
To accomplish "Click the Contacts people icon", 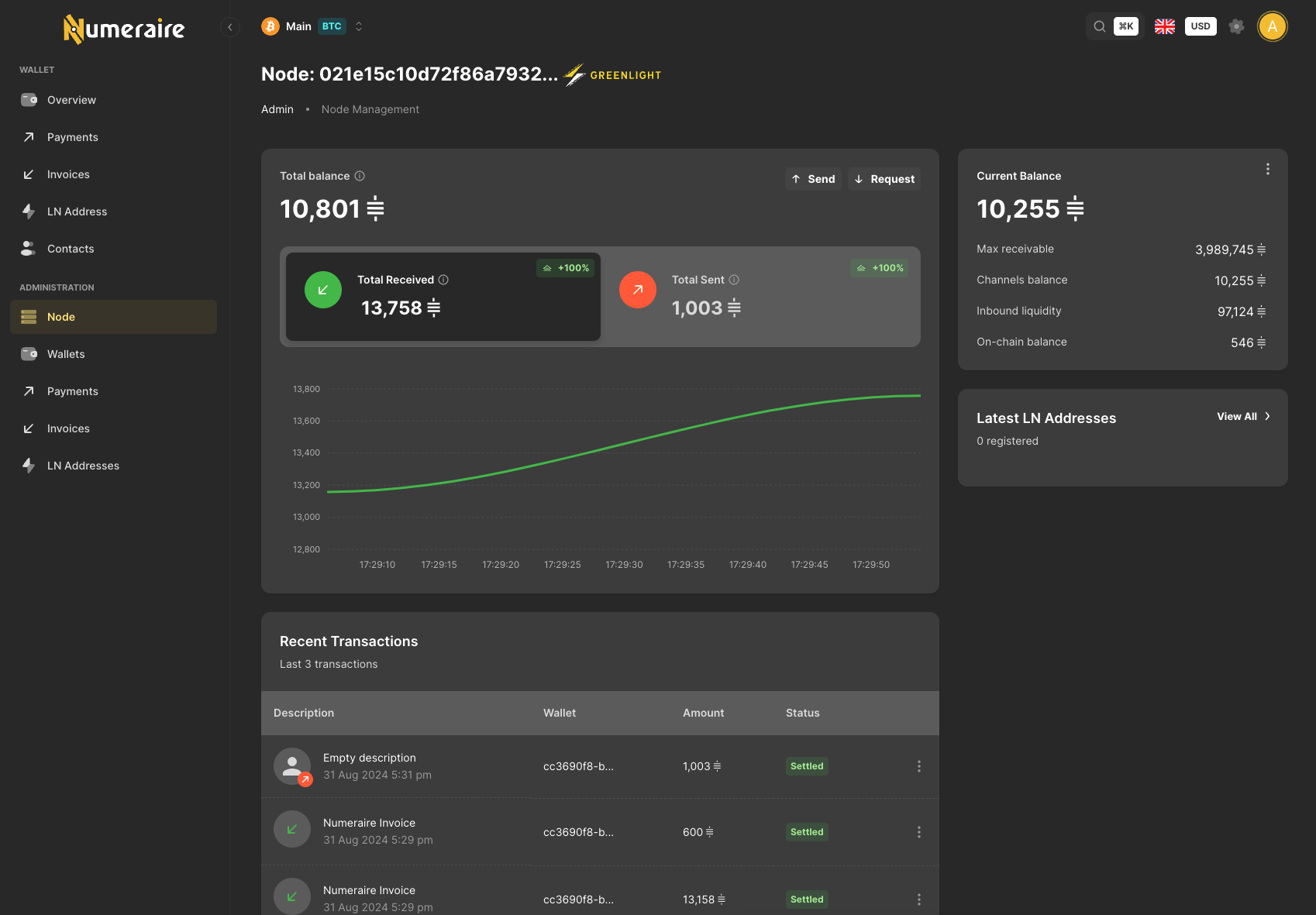I will [29, 249].
